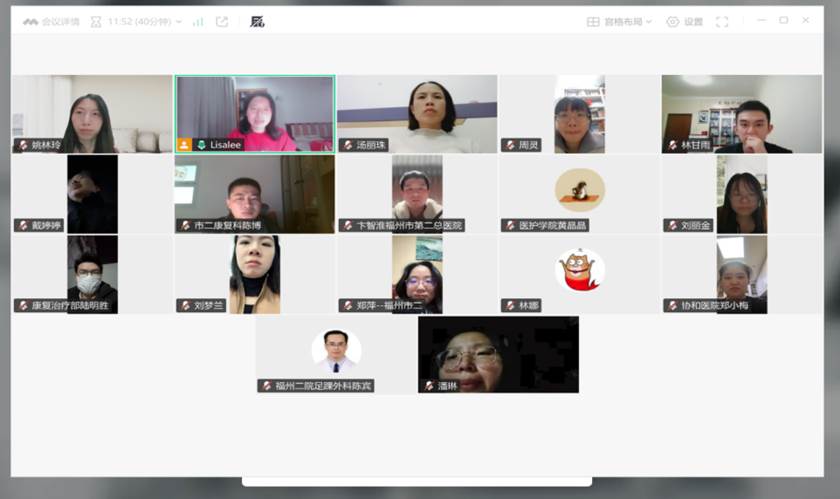Click the share/pop-out icon in top bar
Viewport: 840px width, 499px height.
point(222,21)
